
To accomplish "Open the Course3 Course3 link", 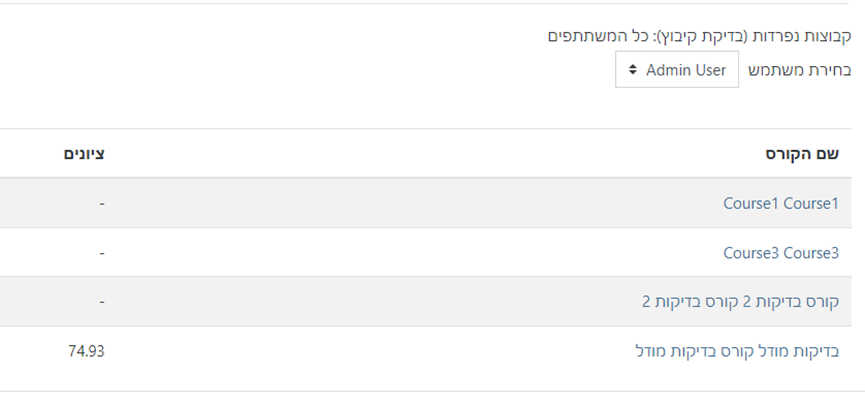I will (780, 252).
